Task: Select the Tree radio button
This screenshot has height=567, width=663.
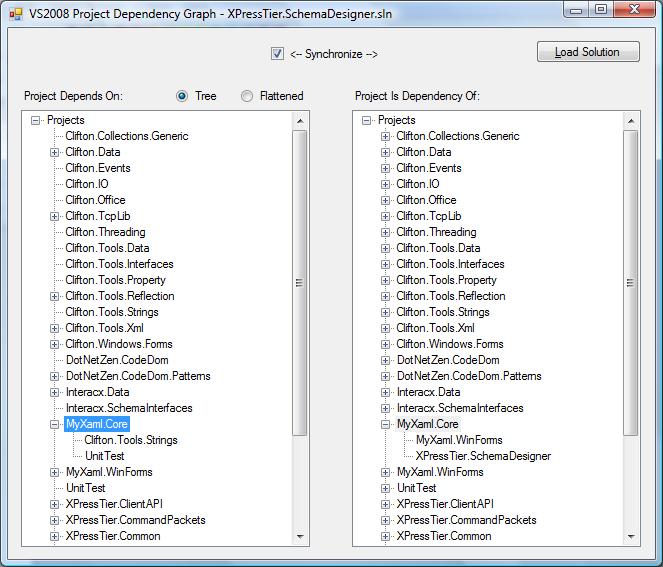Action: click(x=182, y=96)
